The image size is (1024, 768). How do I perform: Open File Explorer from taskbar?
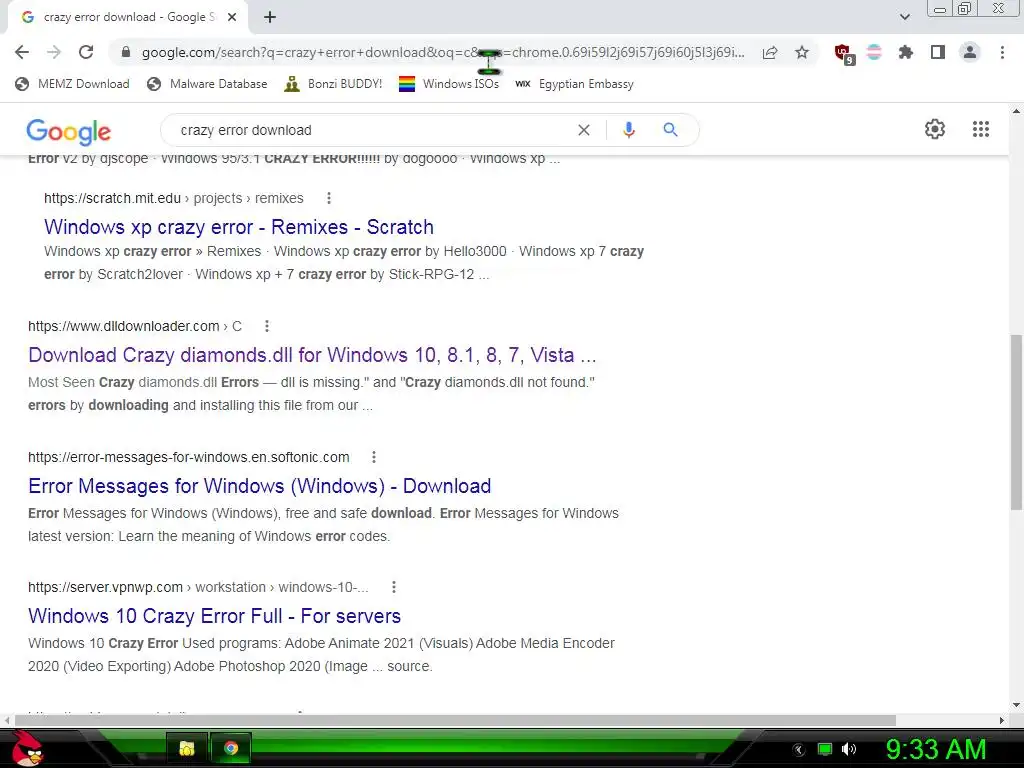point(187,748)
